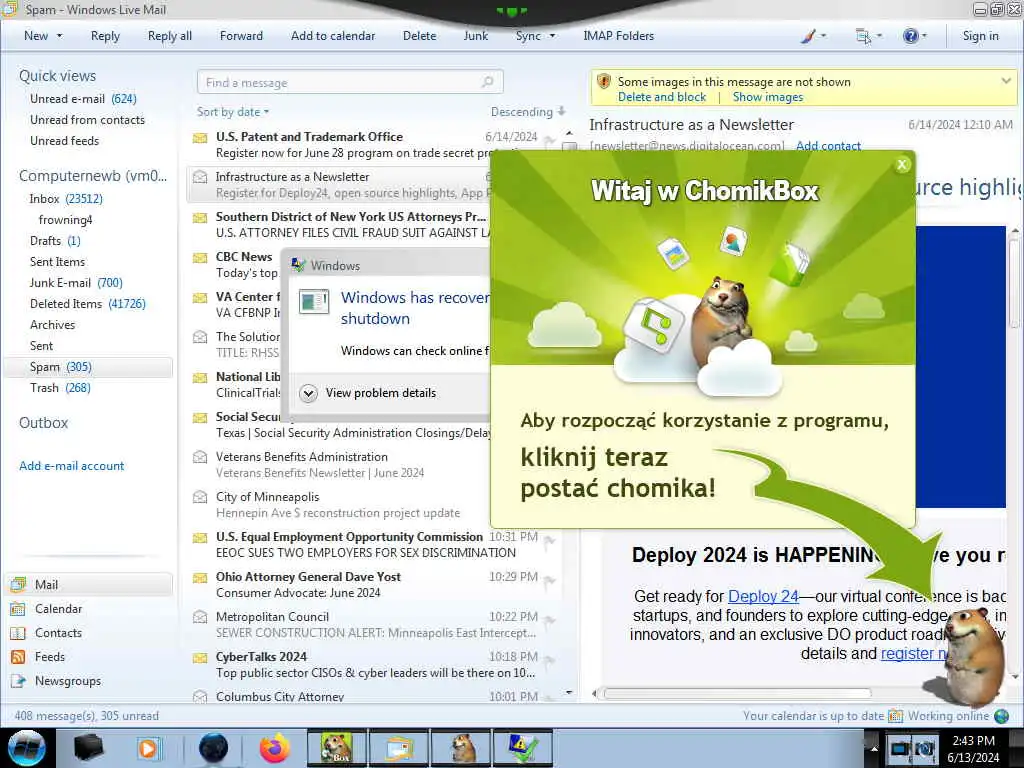Open IMAP Folders

618,36
